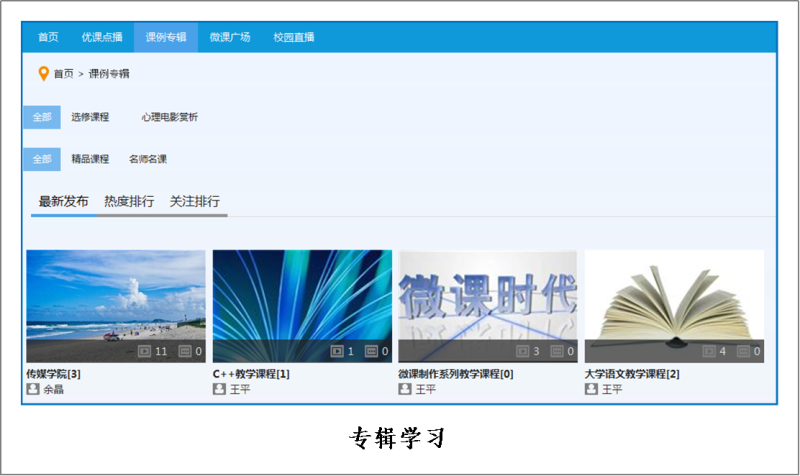Switch to the 热度排行 tab
Viewport: 800px width, 476px height.
coord(129,202)
